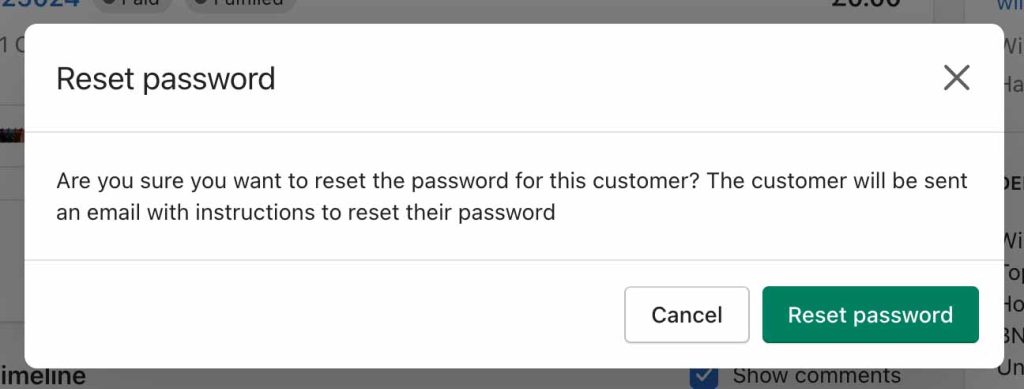Click the Show comments label text
Screen dimensions: 1024x389
(816, 376)
